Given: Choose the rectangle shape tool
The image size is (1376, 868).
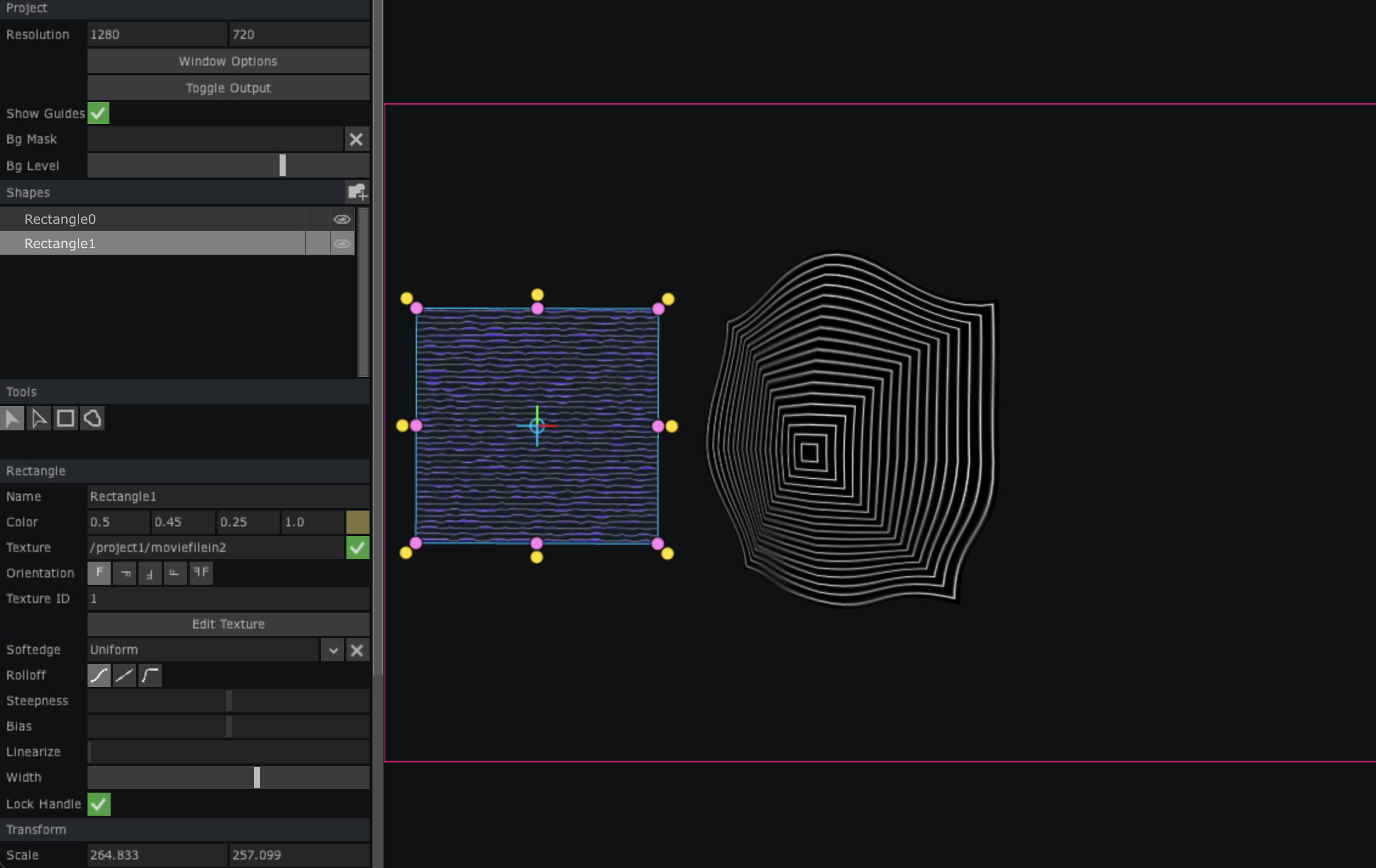Looking at the screenshot, I should 66,418.
